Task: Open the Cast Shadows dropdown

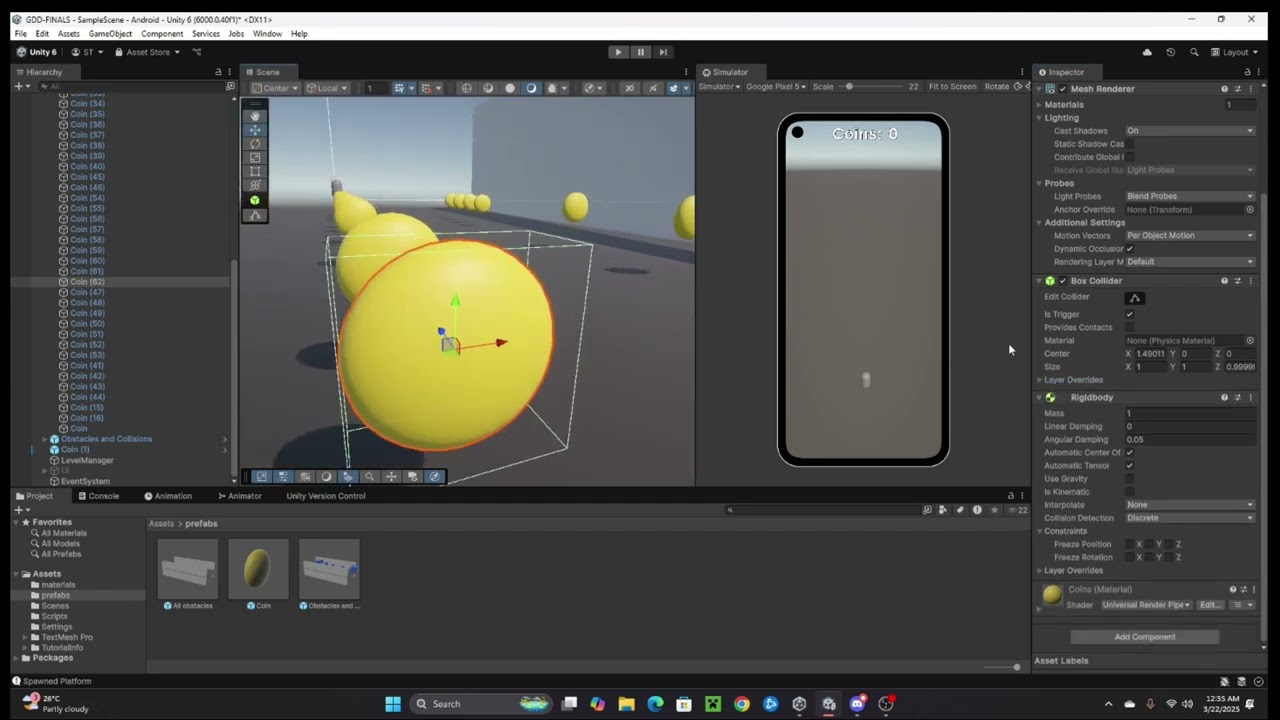Action: 1190,131
